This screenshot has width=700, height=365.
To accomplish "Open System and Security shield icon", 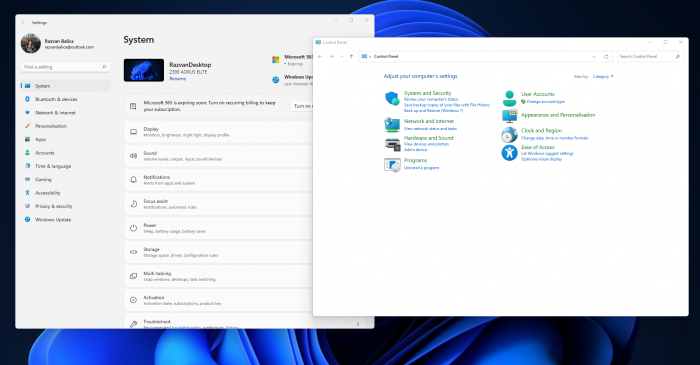I will point(392,99).
